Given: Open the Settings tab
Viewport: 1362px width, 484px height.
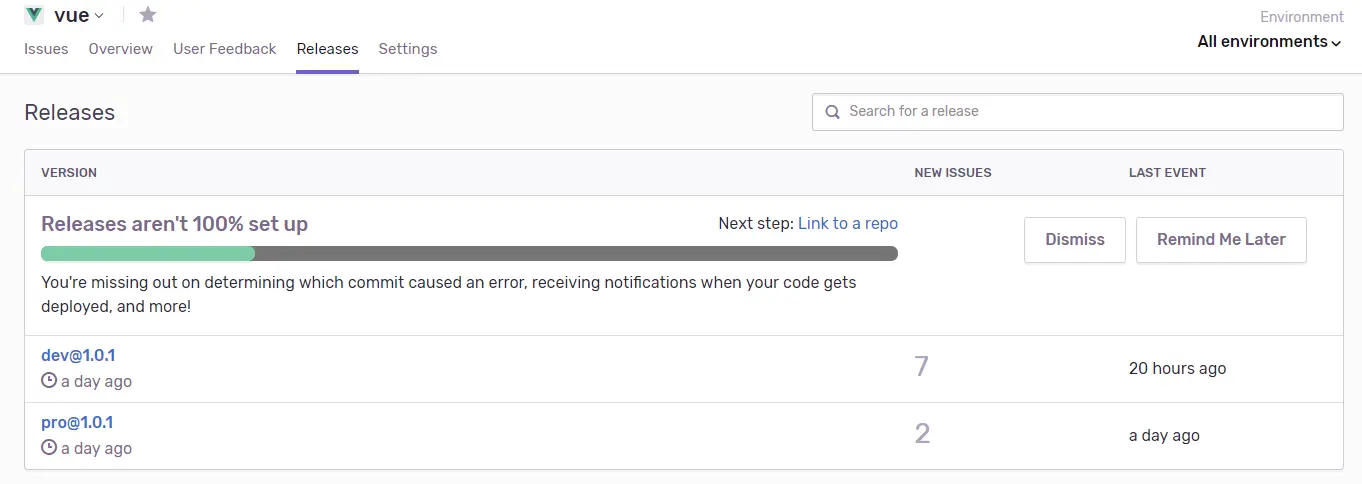Looking at the screenshot, I should (408, 49).
